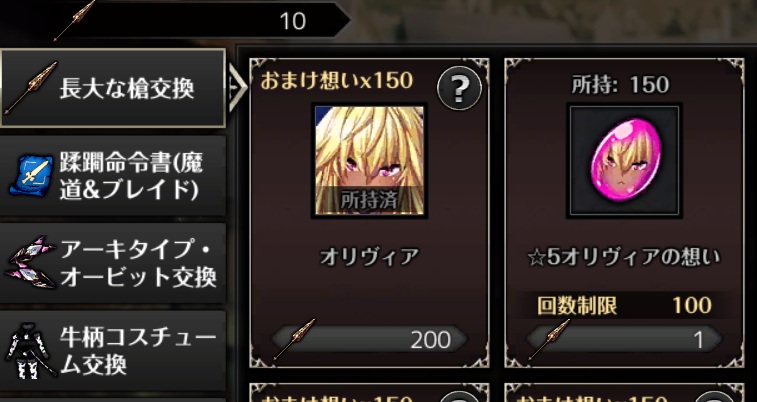
Task: Open the 長大な槍交換 exchange tab
Action: pos(113,88)
